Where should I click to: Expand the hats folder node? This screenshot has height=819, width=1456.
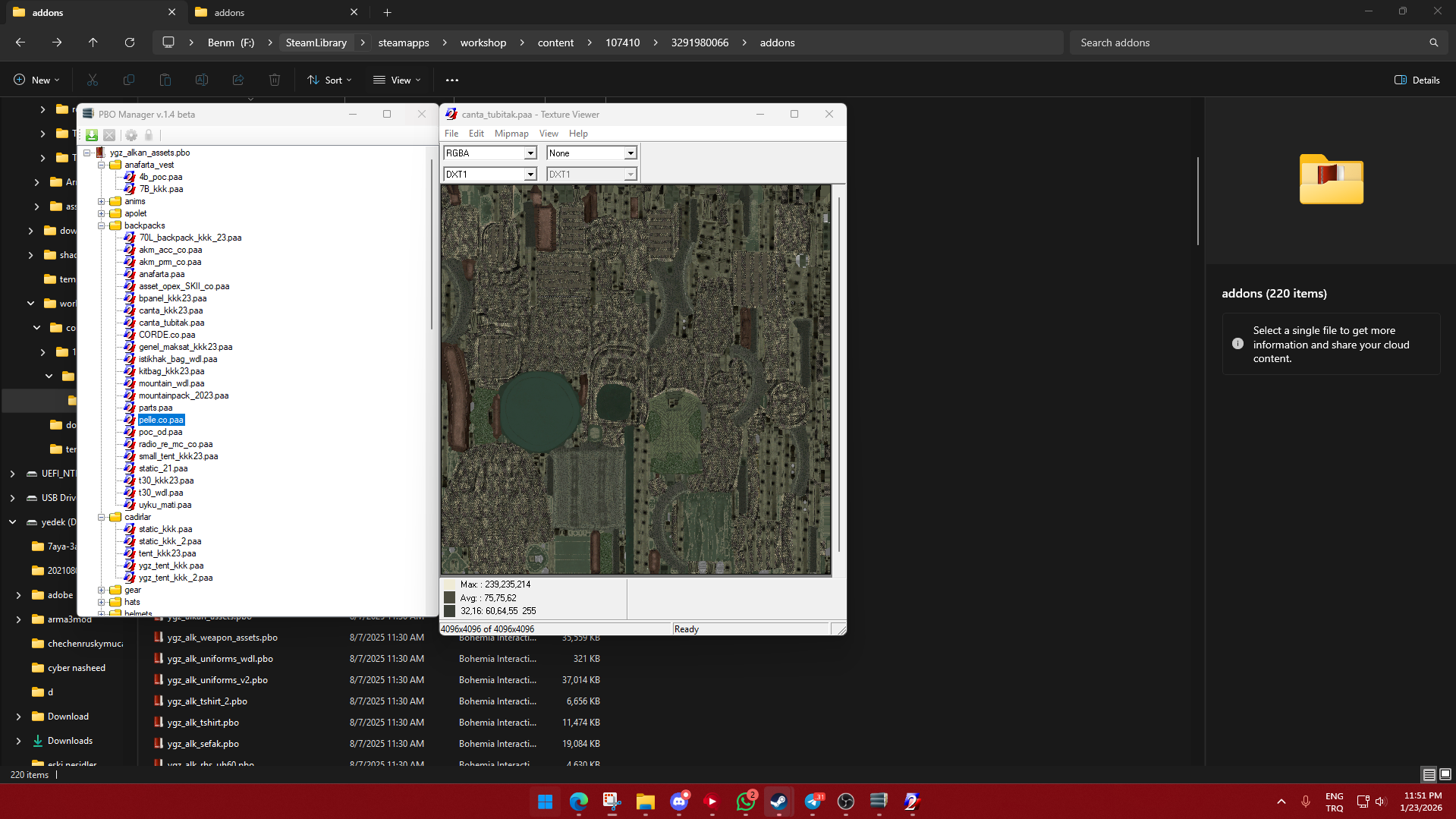[101, 602]
